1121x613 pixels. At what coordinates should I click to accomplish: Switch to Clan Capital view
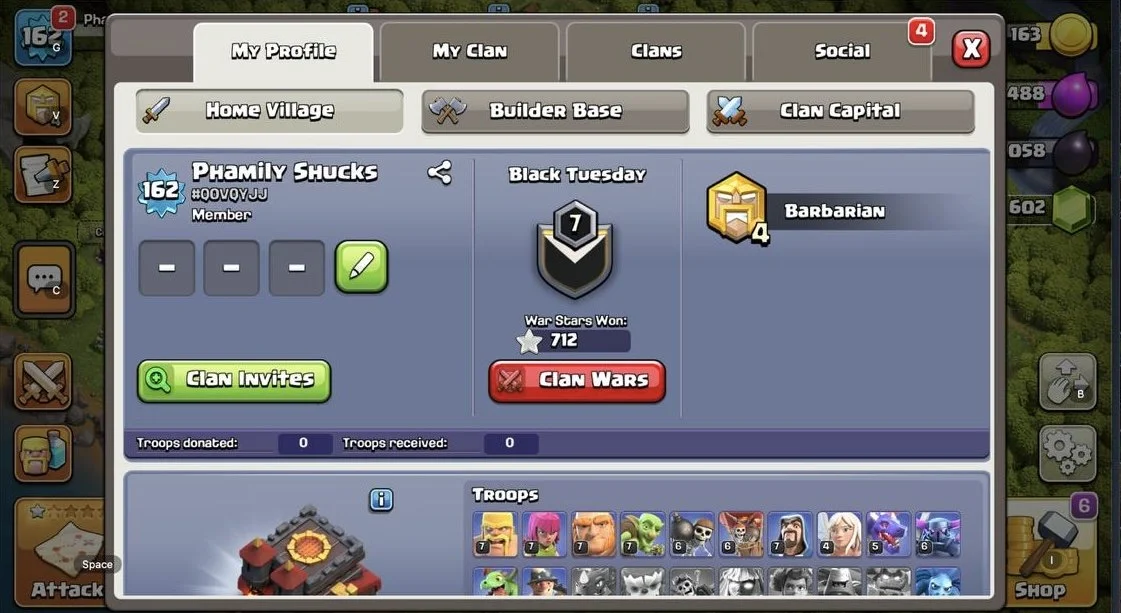[x=840, y=111]
